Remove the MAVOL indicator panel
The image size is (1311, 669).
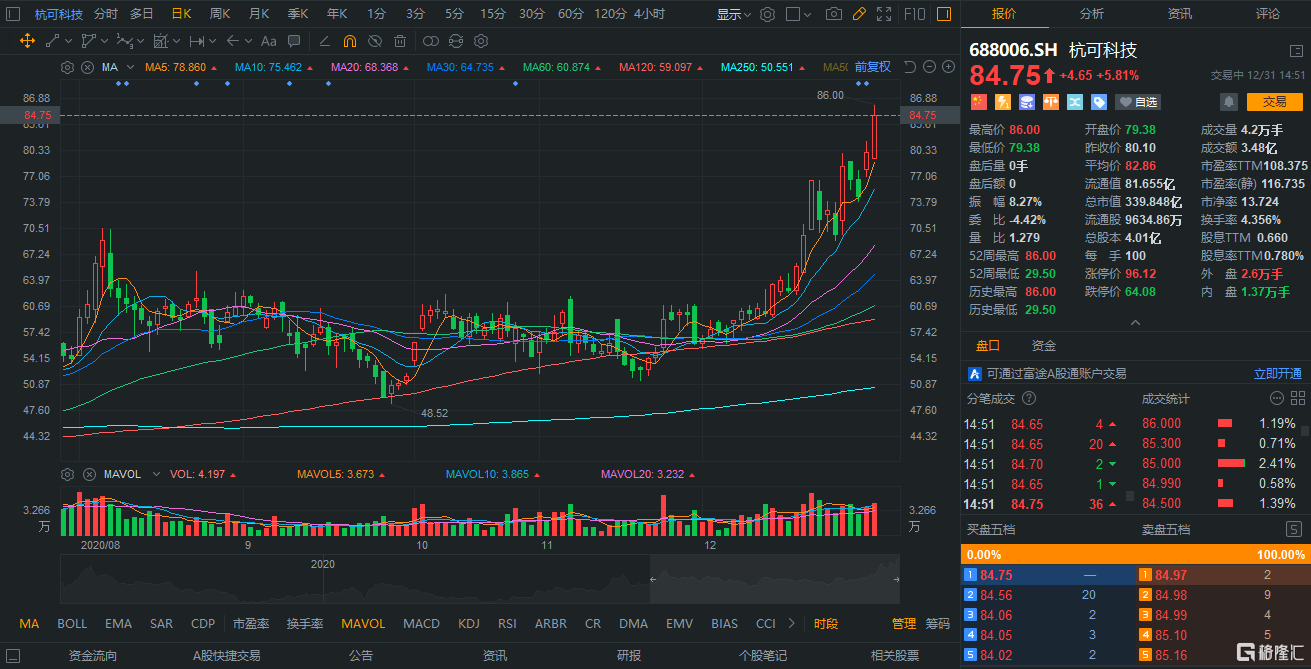pyautogui.click(x=87, y=474)
